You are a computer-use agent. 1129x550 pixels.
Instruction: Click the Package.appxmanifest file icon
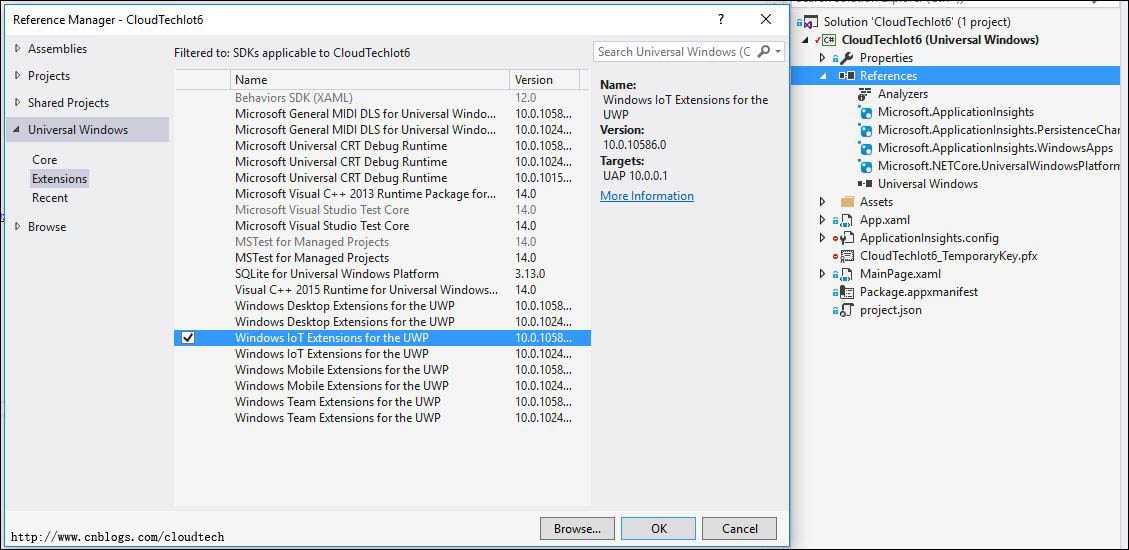pyautogui.click(x=847, y=292)
